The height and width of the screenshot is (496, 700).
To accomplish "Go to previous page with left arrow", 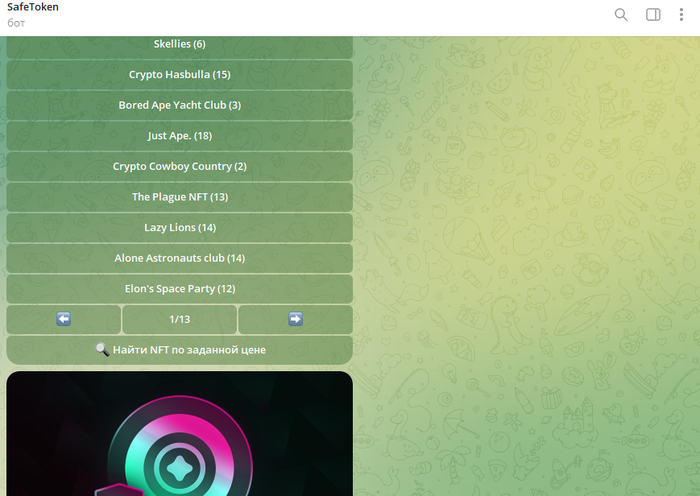I will click(x=63, y=319).
